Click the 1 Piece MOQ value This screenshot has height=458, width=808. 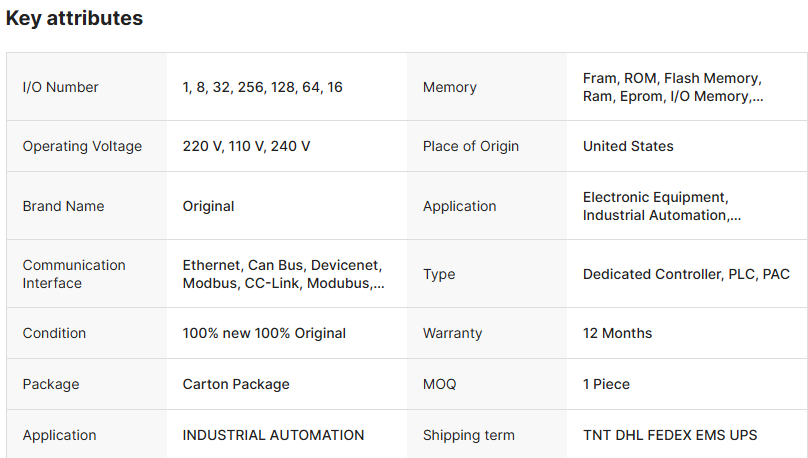(x=606, y=384)
